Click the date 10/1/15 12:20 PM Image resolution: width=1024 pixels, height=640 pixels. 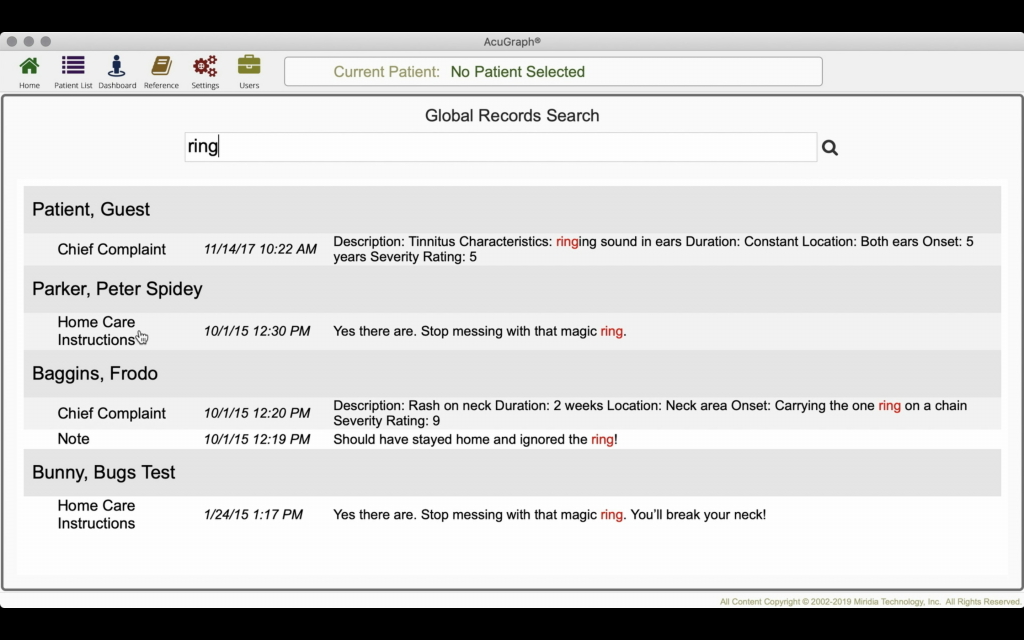click(x=257, y=413)
